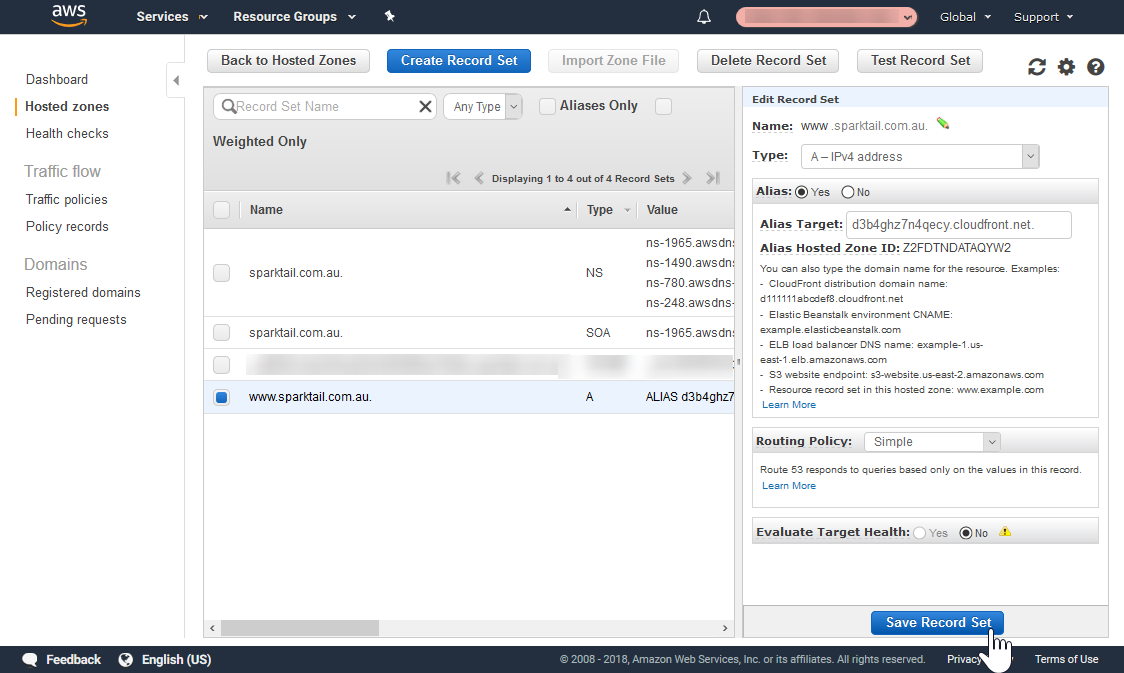Refresh the record sets list
Image resolution: width=1124 pixels, height=673 pixels.
coord(1037,67)
